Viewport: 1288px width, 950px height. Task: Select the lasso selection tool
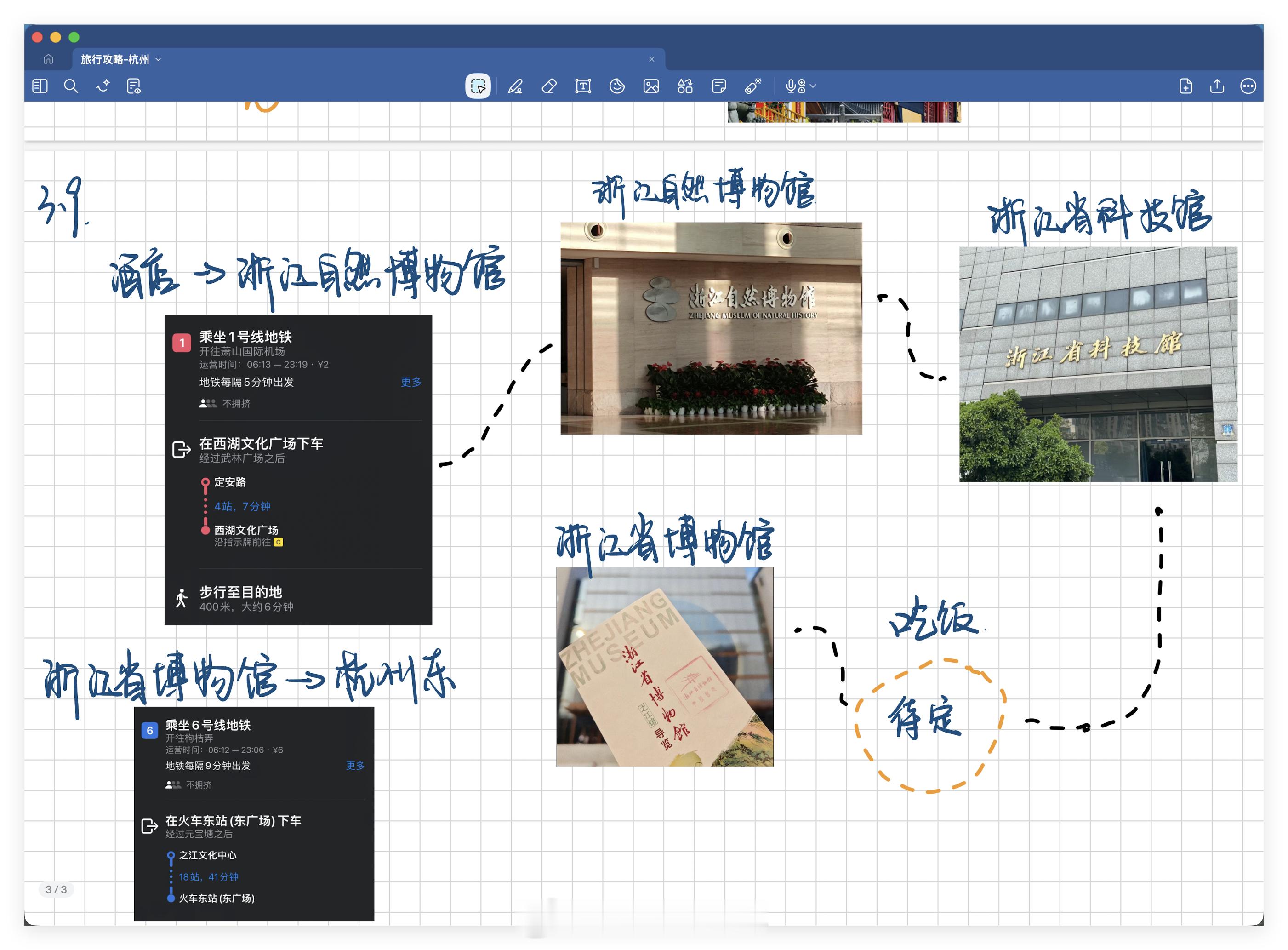tap(477, 86)
